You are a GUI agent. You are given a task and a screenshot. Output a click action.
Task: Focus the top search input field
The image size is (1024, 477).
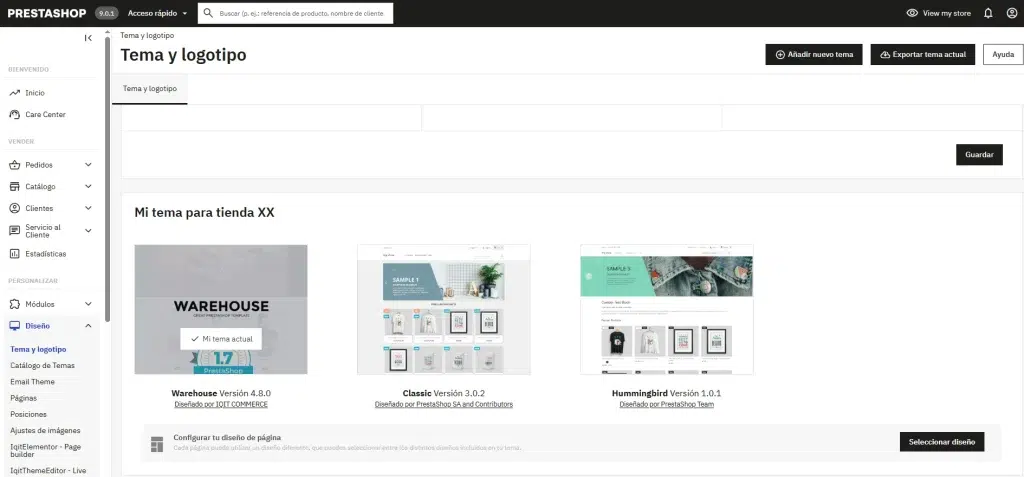click(x=295, y=13)
